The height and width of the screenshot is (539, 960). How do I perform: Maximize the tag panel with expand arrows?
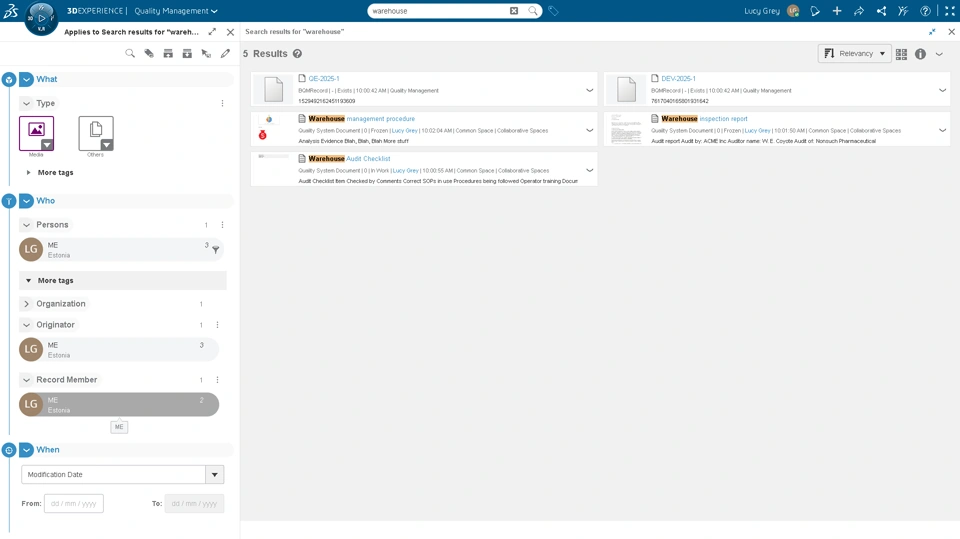(x=212, y=32)
